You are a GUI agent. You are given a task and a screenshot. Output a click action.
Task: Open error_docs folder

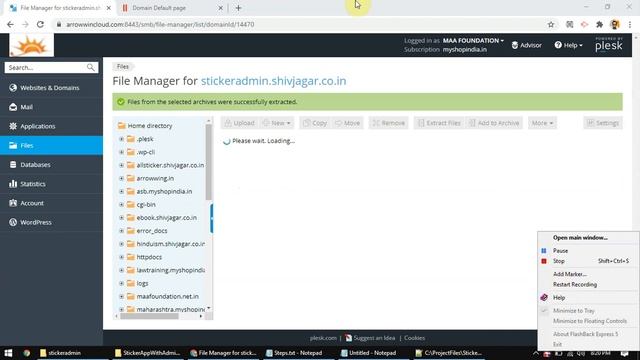click(151, 231)
